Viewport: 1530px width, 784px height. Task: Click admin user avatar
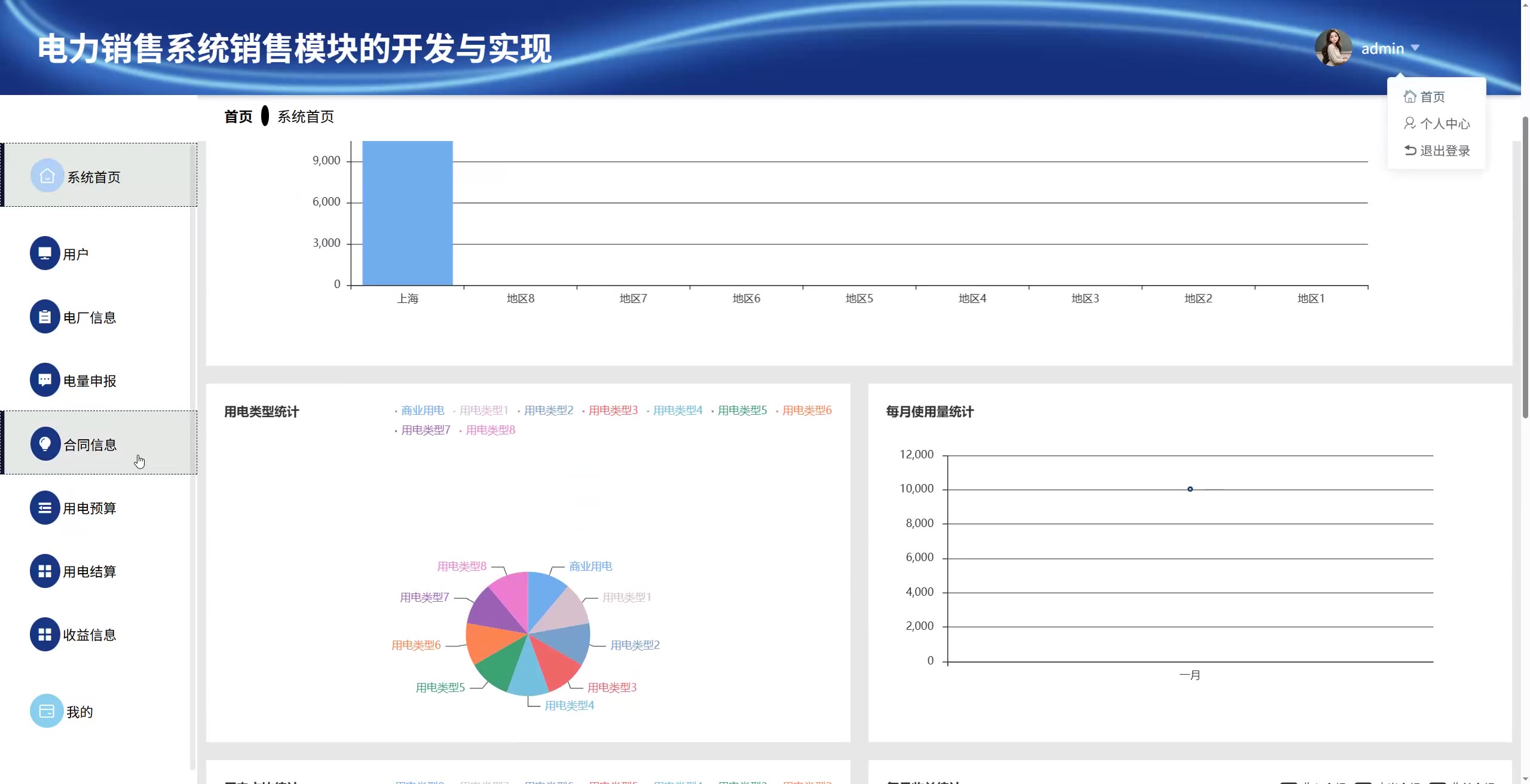pos(1333,48)
